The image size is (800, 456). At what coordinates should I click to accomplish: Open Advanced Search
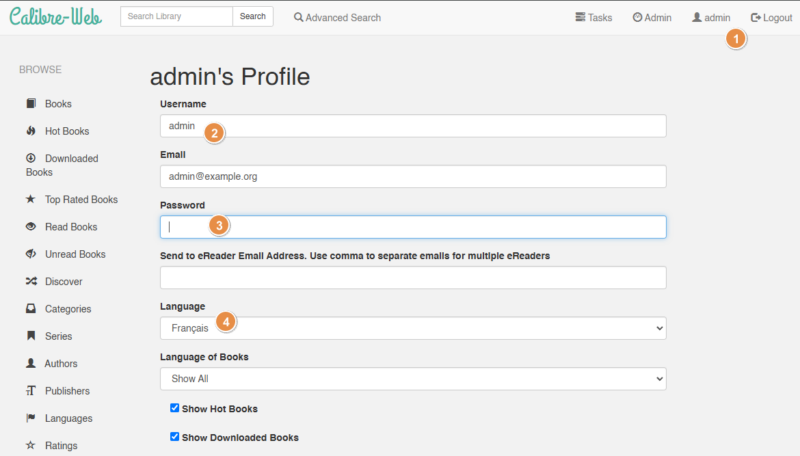coord(337,17)
